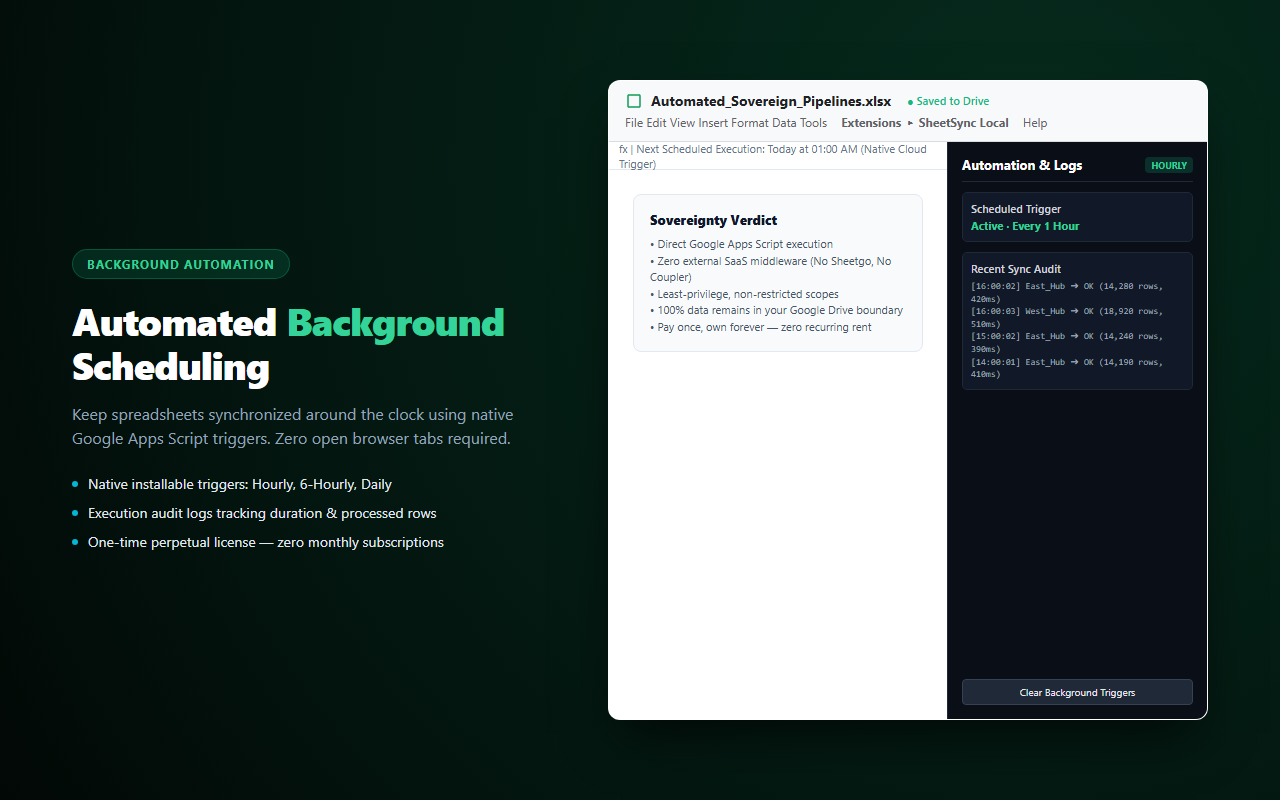The width and height of the screenshot is (1280, 800).
Task: Click the HOURLY badge
Action: click(x=1169, y=165)
